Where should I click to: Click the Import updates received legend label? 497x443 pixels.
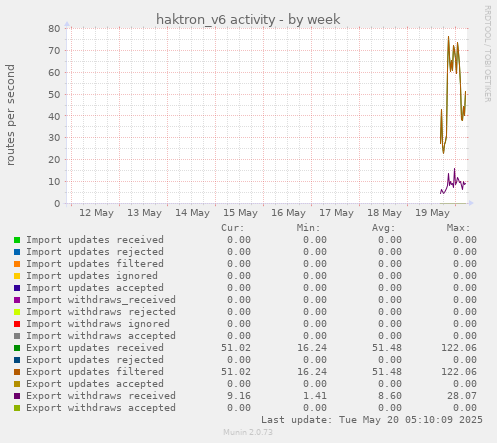(95, 240)
